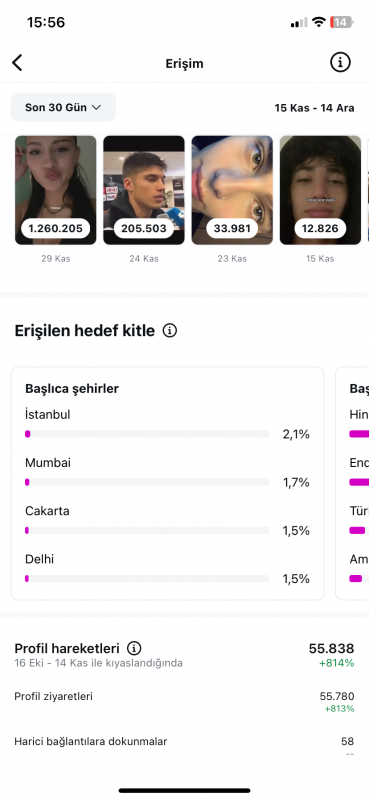Viewport: 369px width, 800px height.
Task: Check battery icon in status bar
Action: point(341,22)
